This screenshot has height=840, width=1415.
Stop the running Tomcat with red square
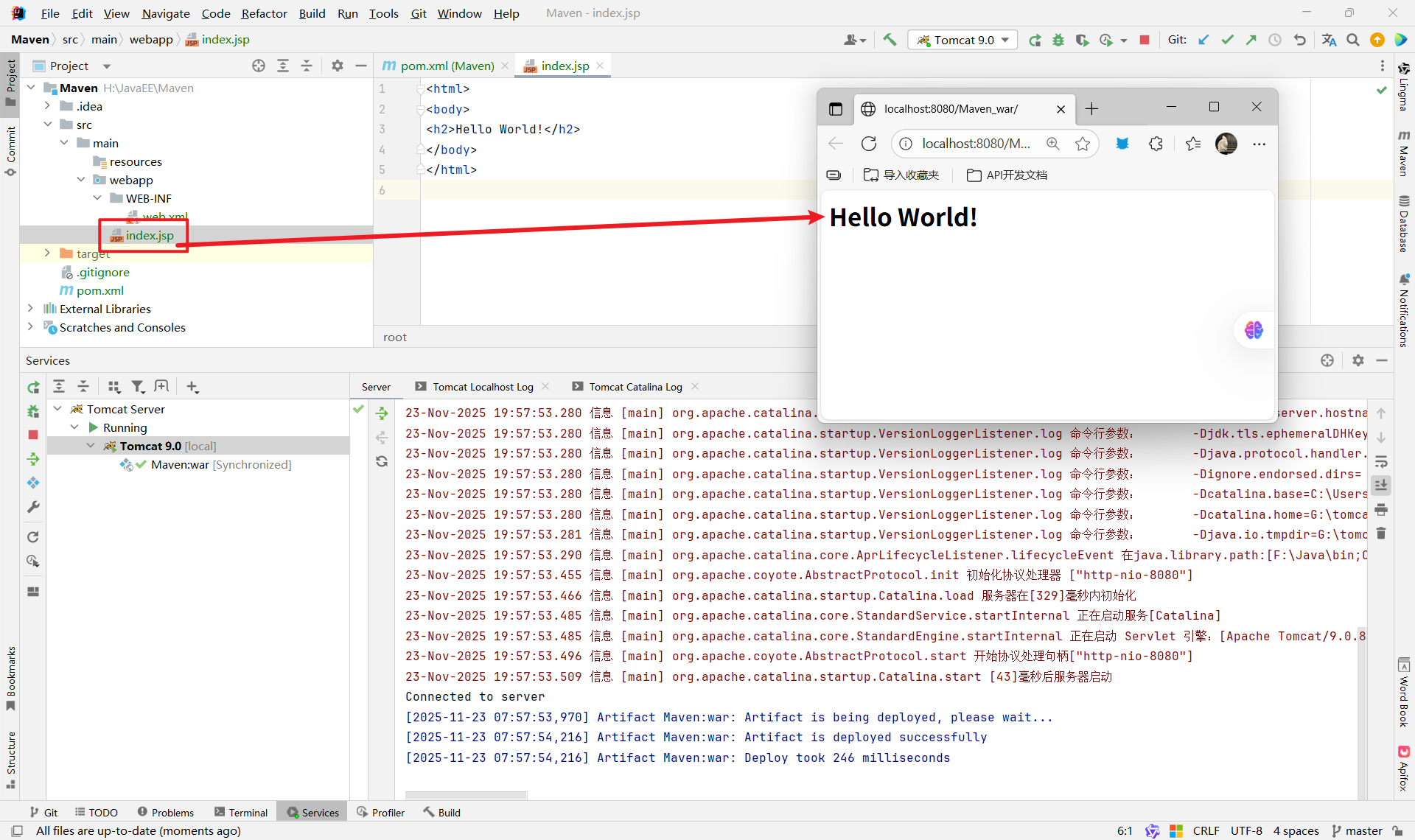click(x=1145, y=40)
